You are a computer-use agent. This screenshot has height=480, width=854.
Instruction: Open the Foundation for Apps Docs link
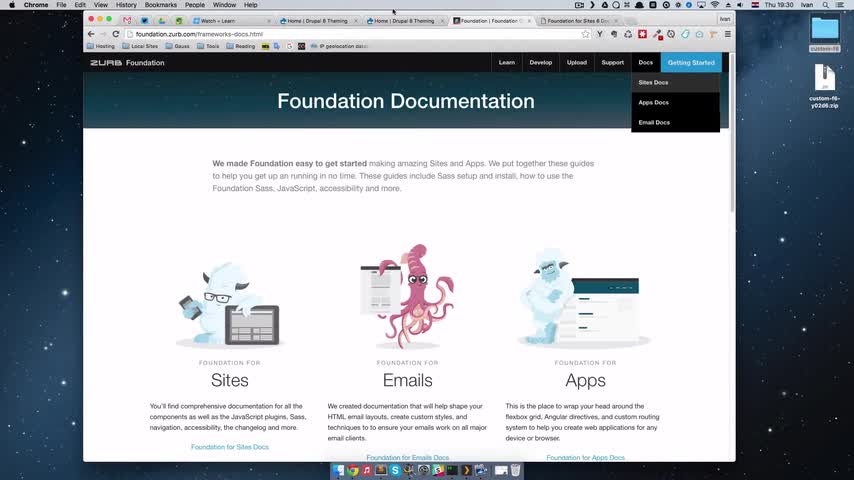pyautogui.click(x=585, y=458)
